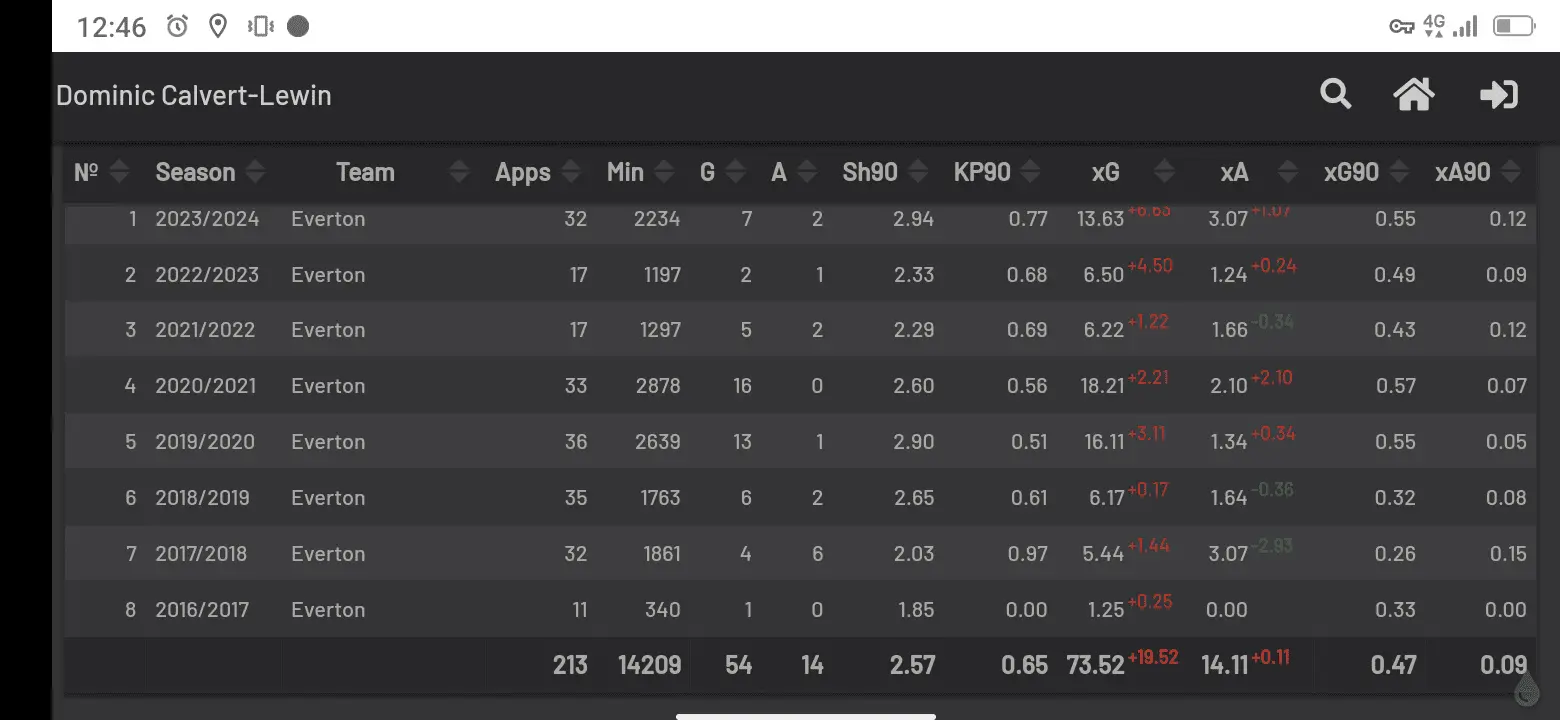The image size is (1560, 720).
Task: Tap the login arrow icon
Action: coord(1498,95)
